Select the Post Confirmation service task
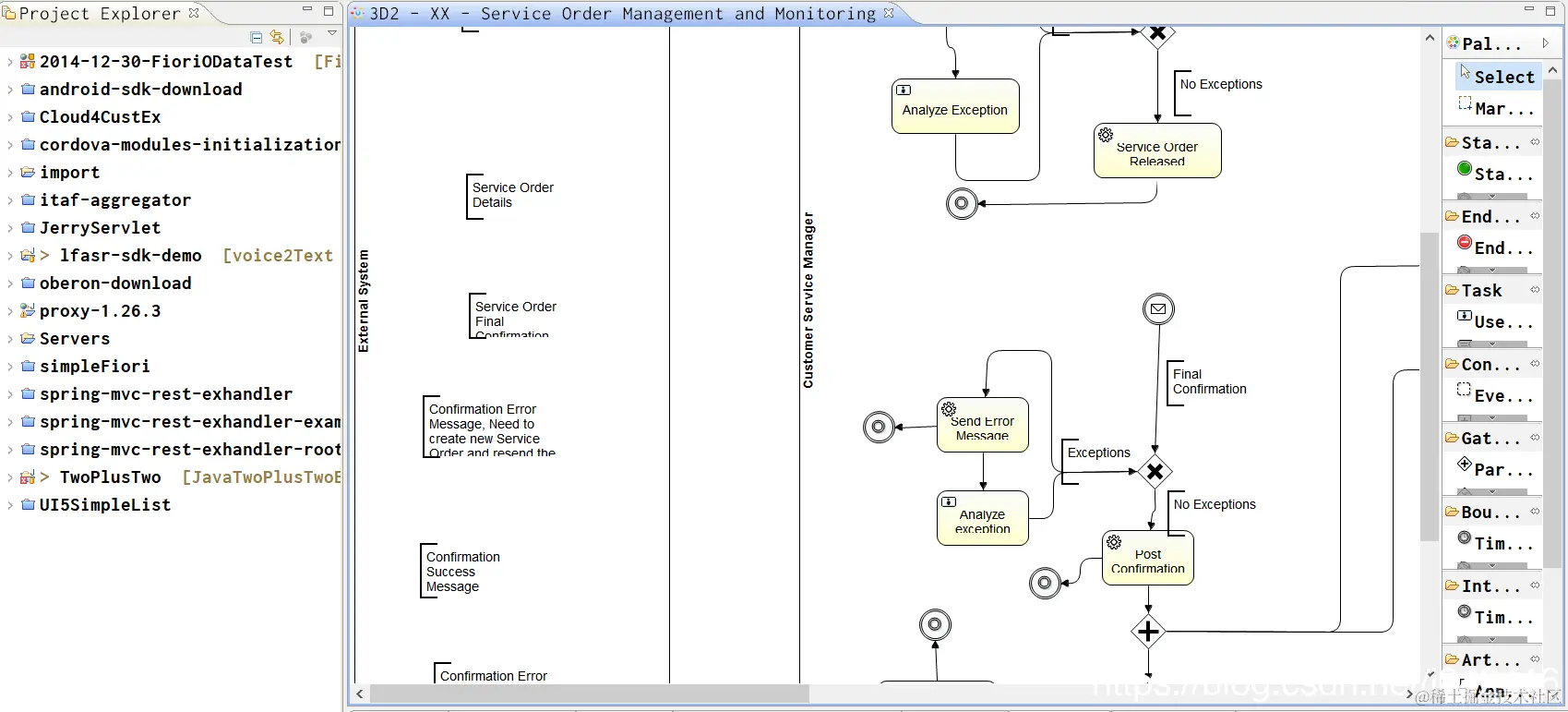 click(1148, 558)
